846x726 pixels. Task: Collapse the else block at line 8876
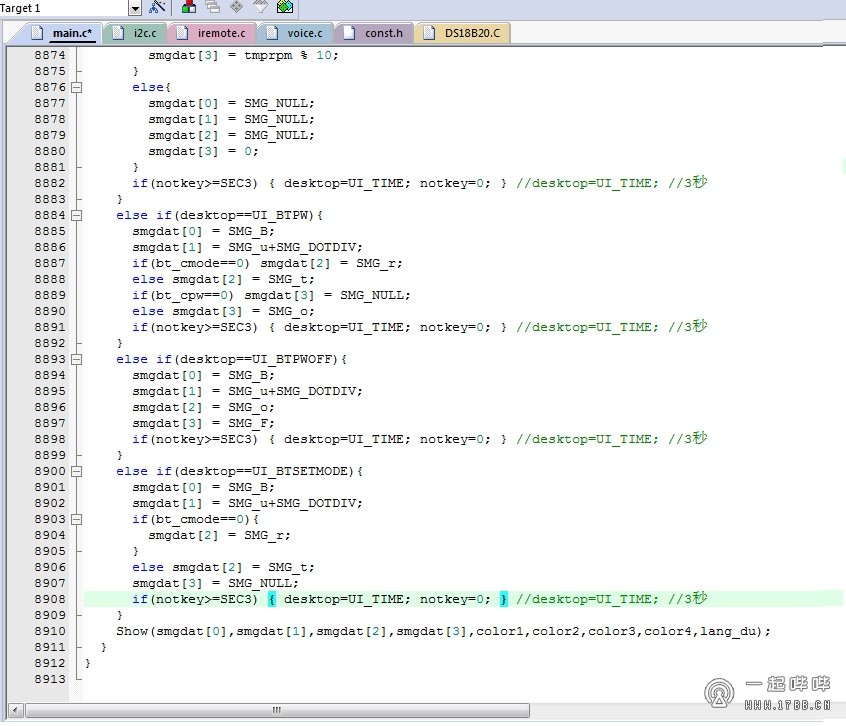pos(77,87)
